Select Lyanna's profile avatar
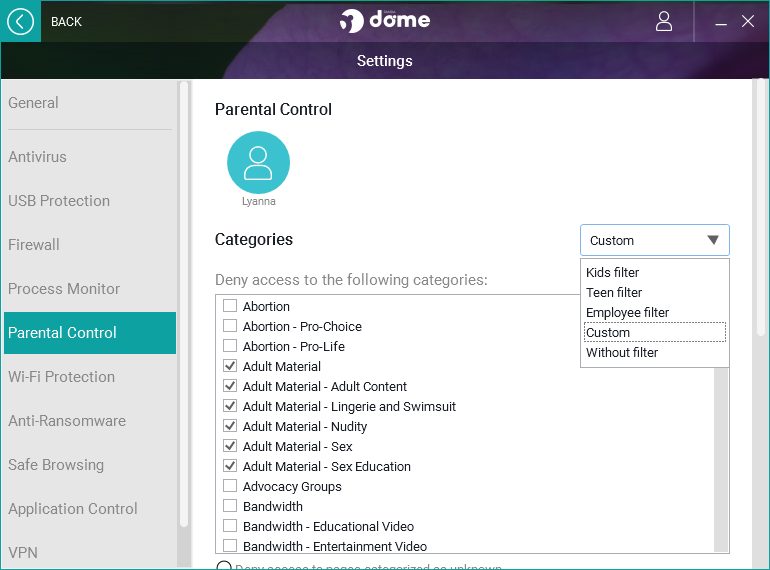The width and height of the screenshot is (770, 570). pos(258,162)
